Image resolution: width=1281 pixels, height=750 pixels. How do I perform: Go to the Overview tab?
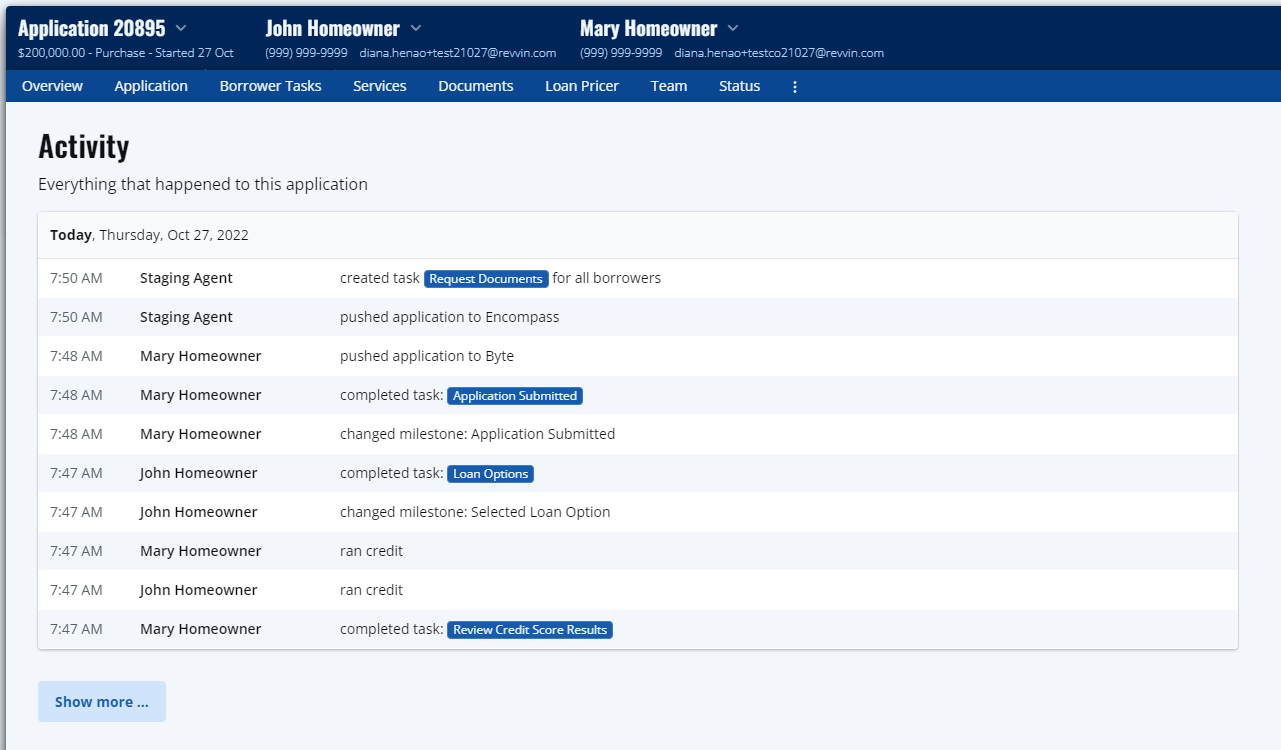pos(52,86)
